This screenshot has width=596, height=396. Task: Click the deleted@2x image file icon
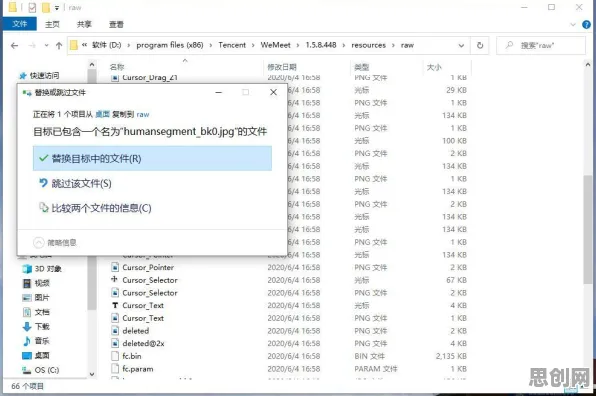(115, 344)
